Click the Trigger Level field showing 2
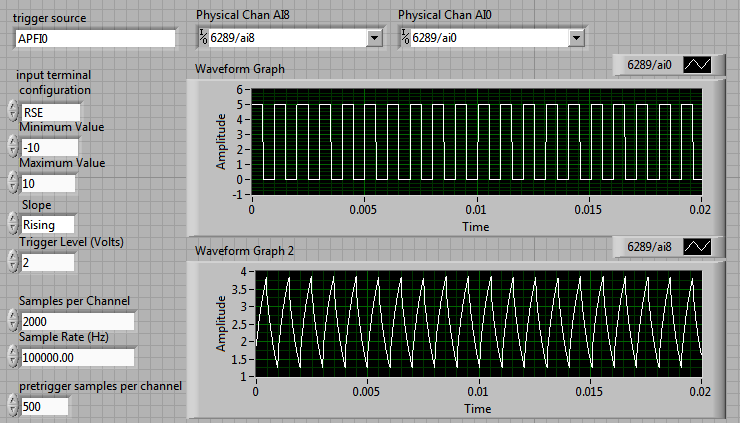Viewport: 740px width, 423px height. pos(48,262)
